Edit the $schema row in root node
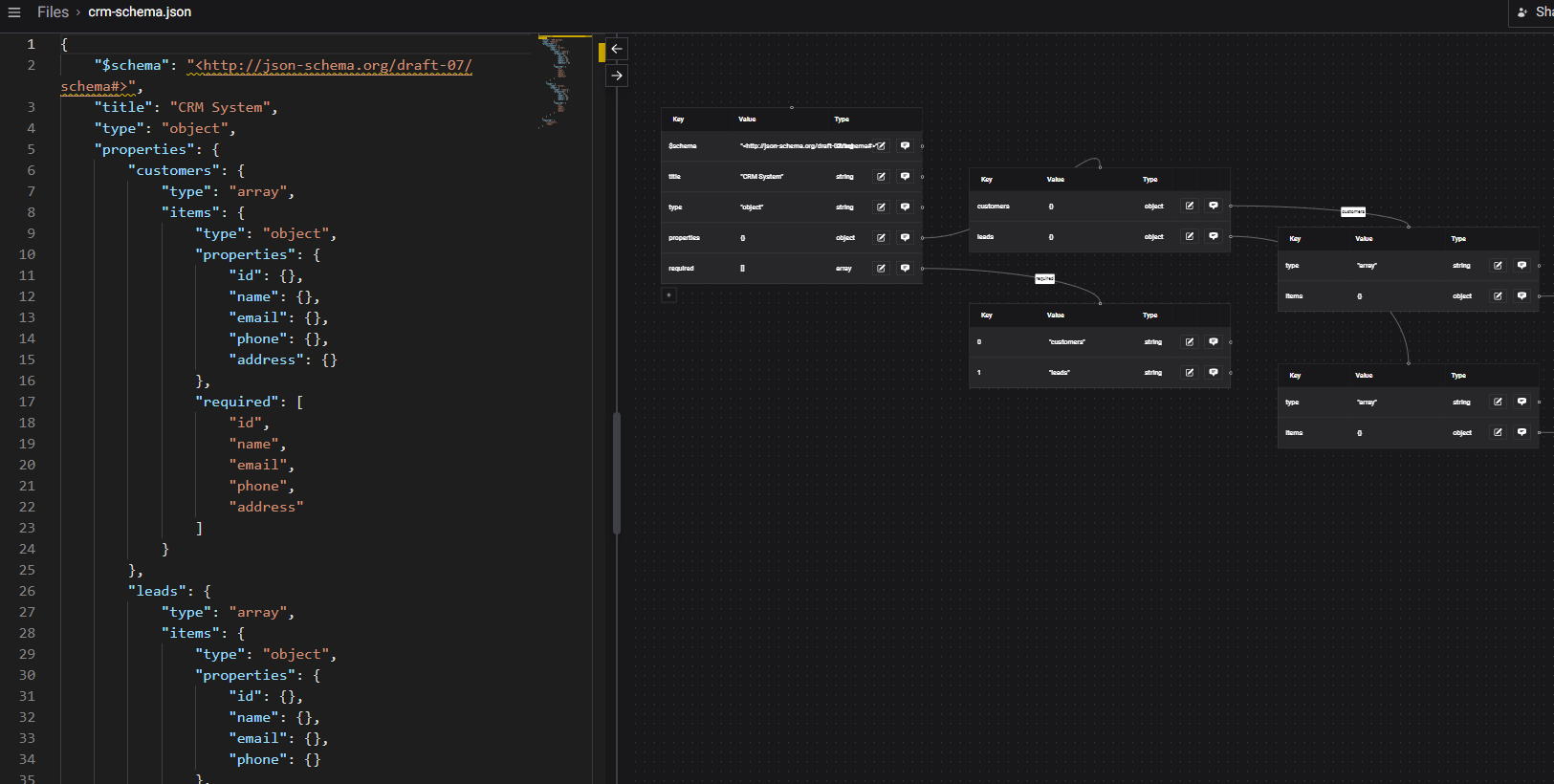 tap(881, 146)
